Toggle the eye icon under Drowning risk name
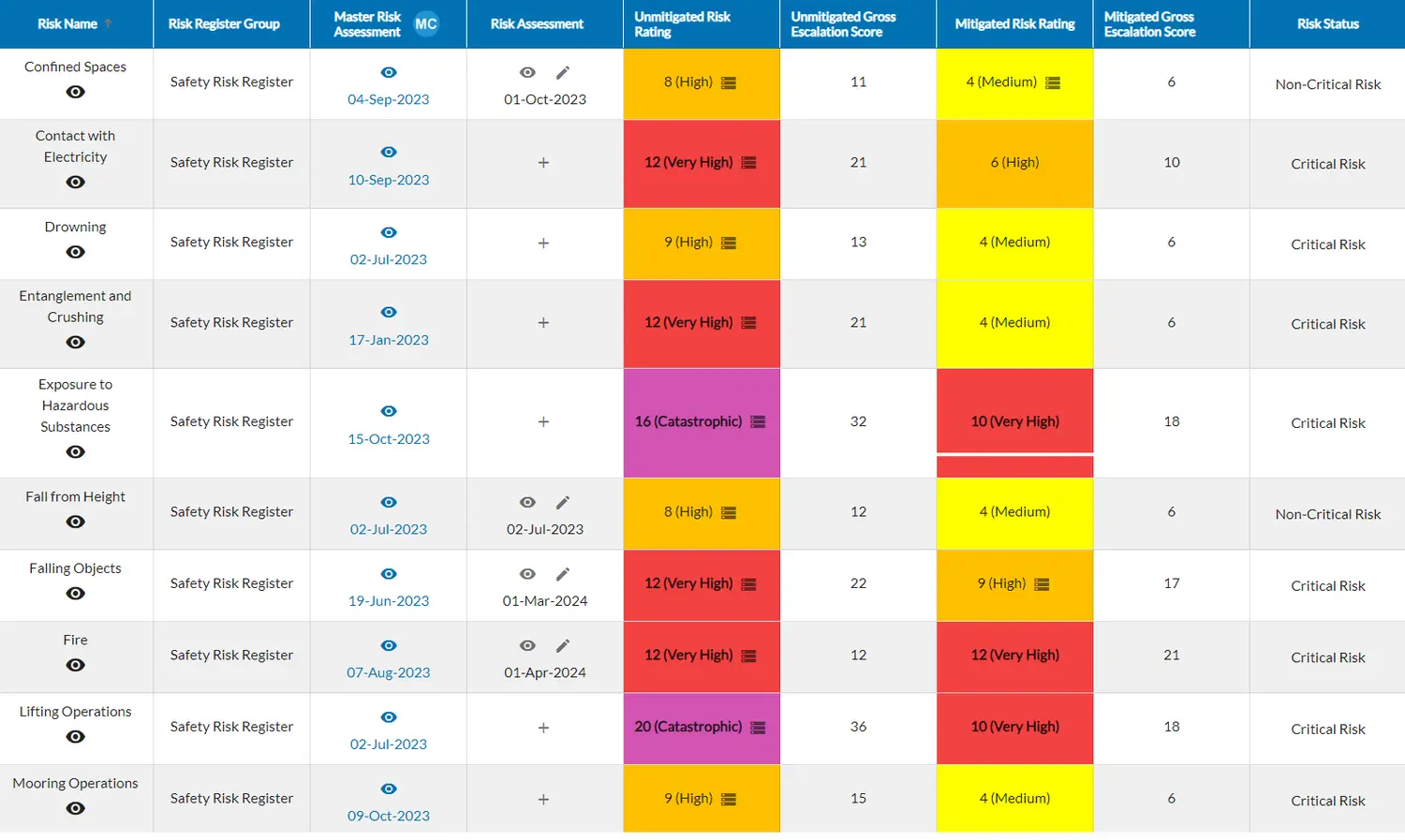1405x840 pixels. (x=76, y=252)
